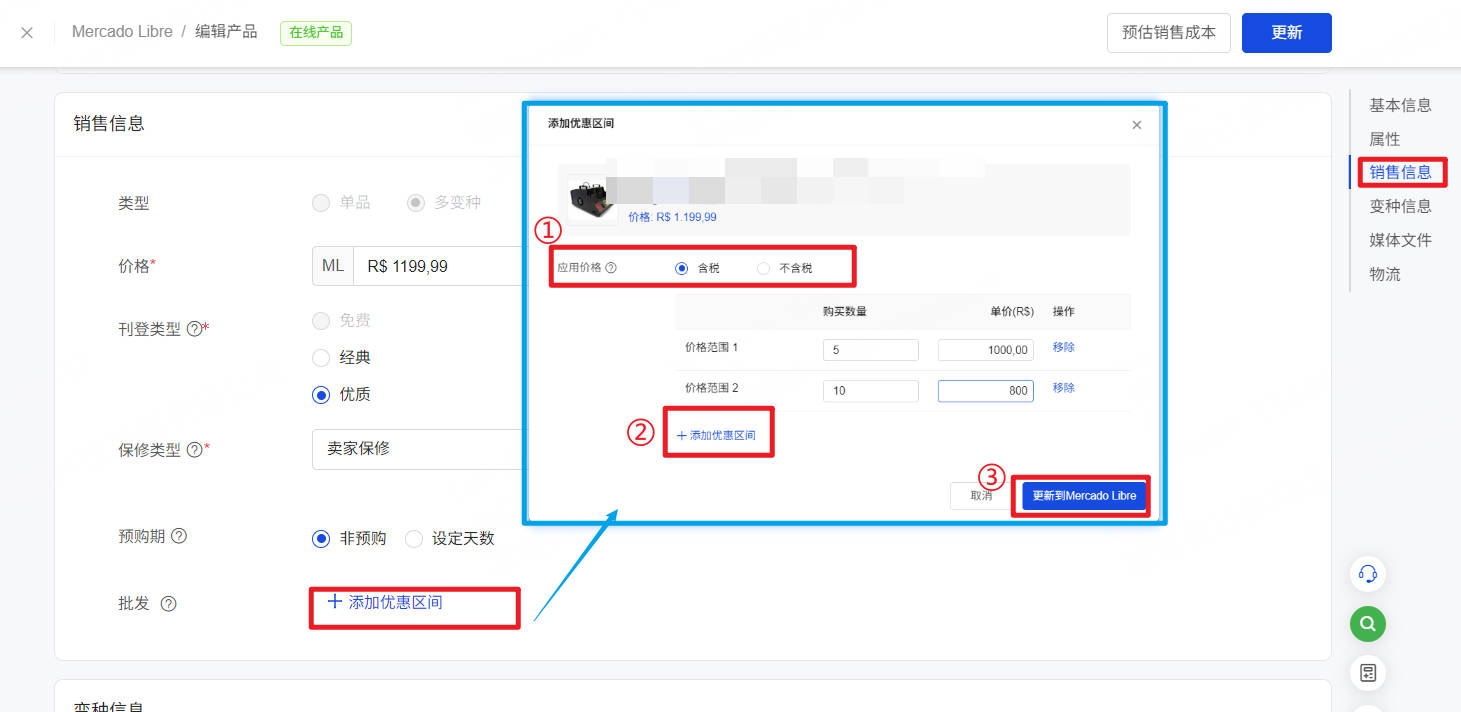Click quantity field for 价格范围 1
Screen dimensions: 1461x712
(870, 350)
